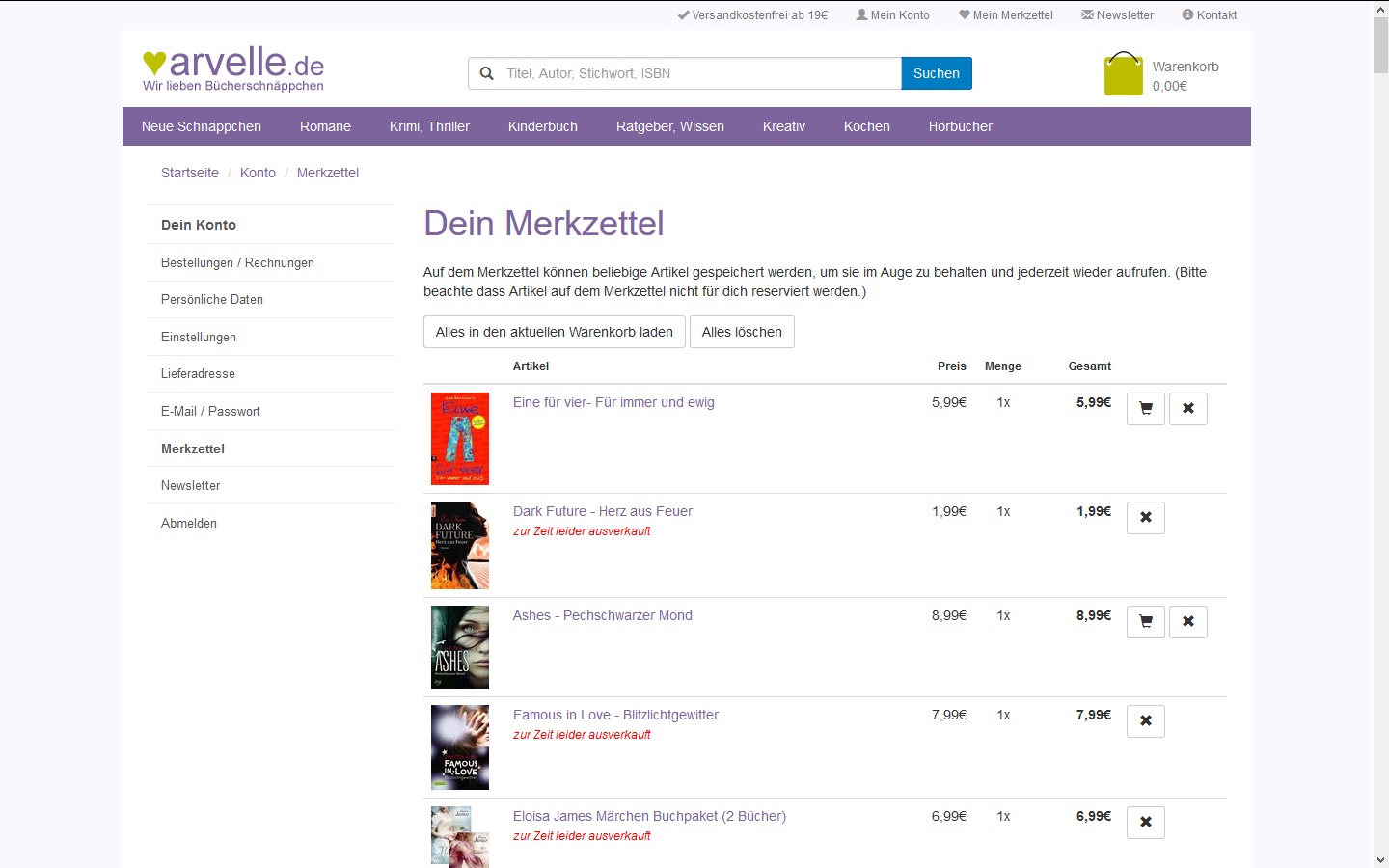Open Kinderbuch in the navigation bar

pyautogui.click(x=543, y=126)
